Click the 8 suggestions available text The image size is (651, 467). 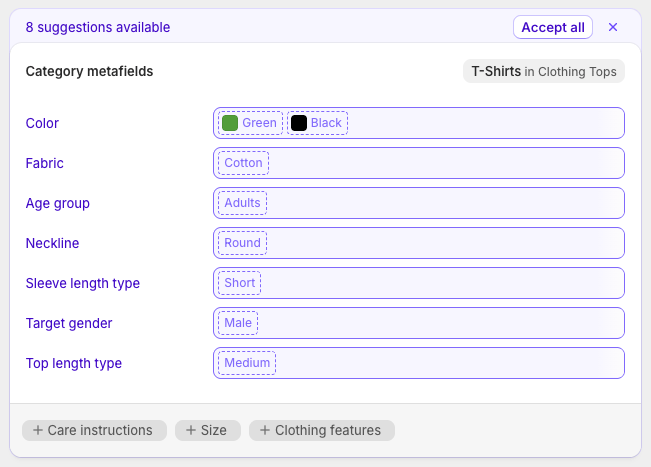point(98,27)
